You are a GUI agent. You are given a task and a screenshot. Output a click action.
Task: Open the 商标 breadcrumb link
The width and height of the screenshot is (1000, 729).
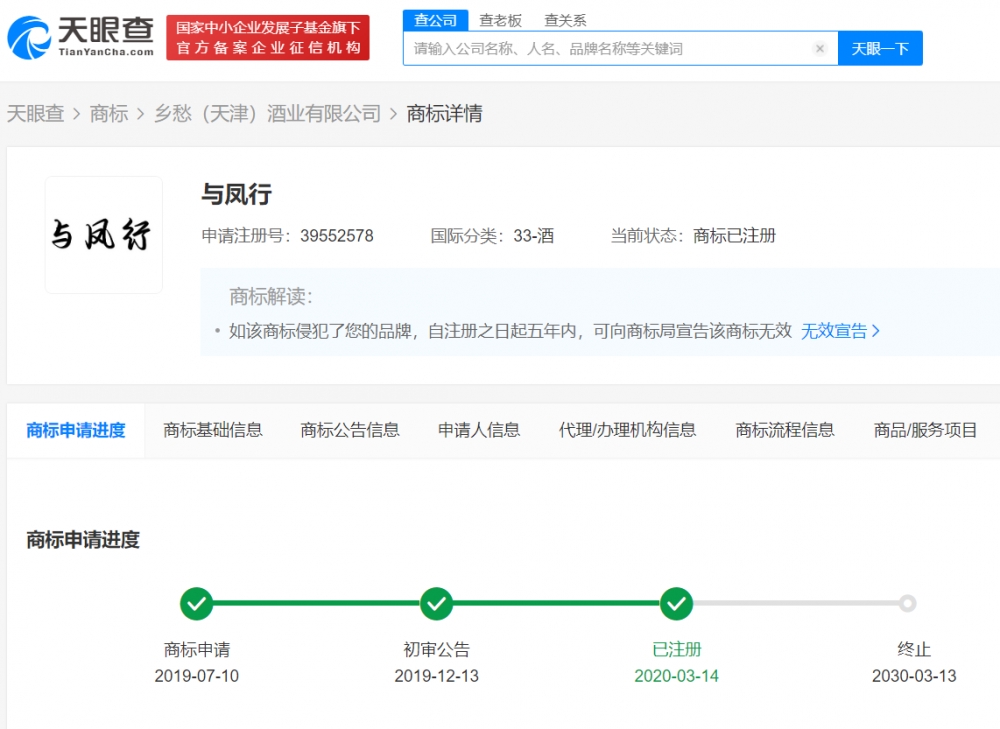tap(109, 114)
